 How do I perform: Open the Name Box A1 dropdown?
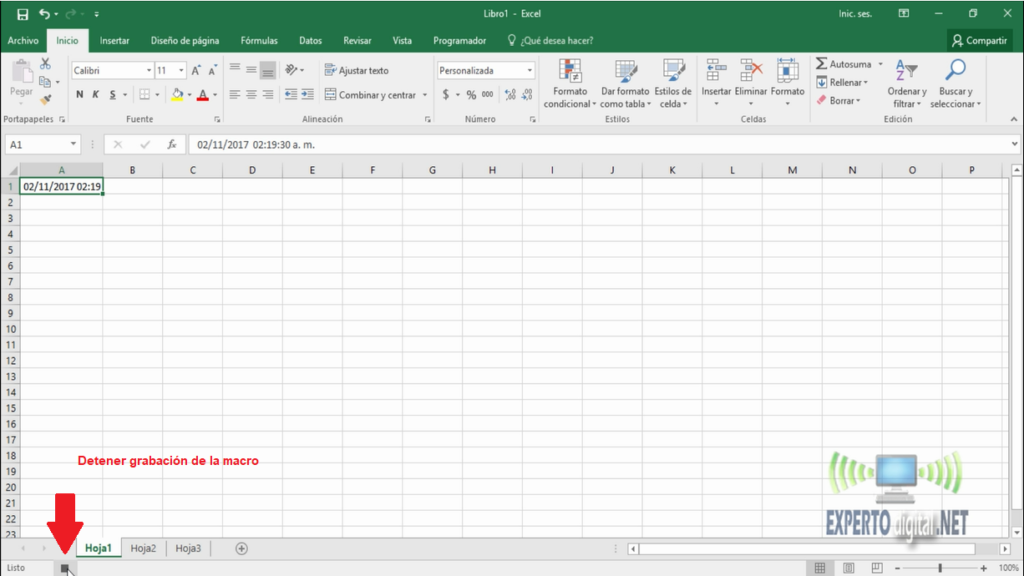(74, 145)
